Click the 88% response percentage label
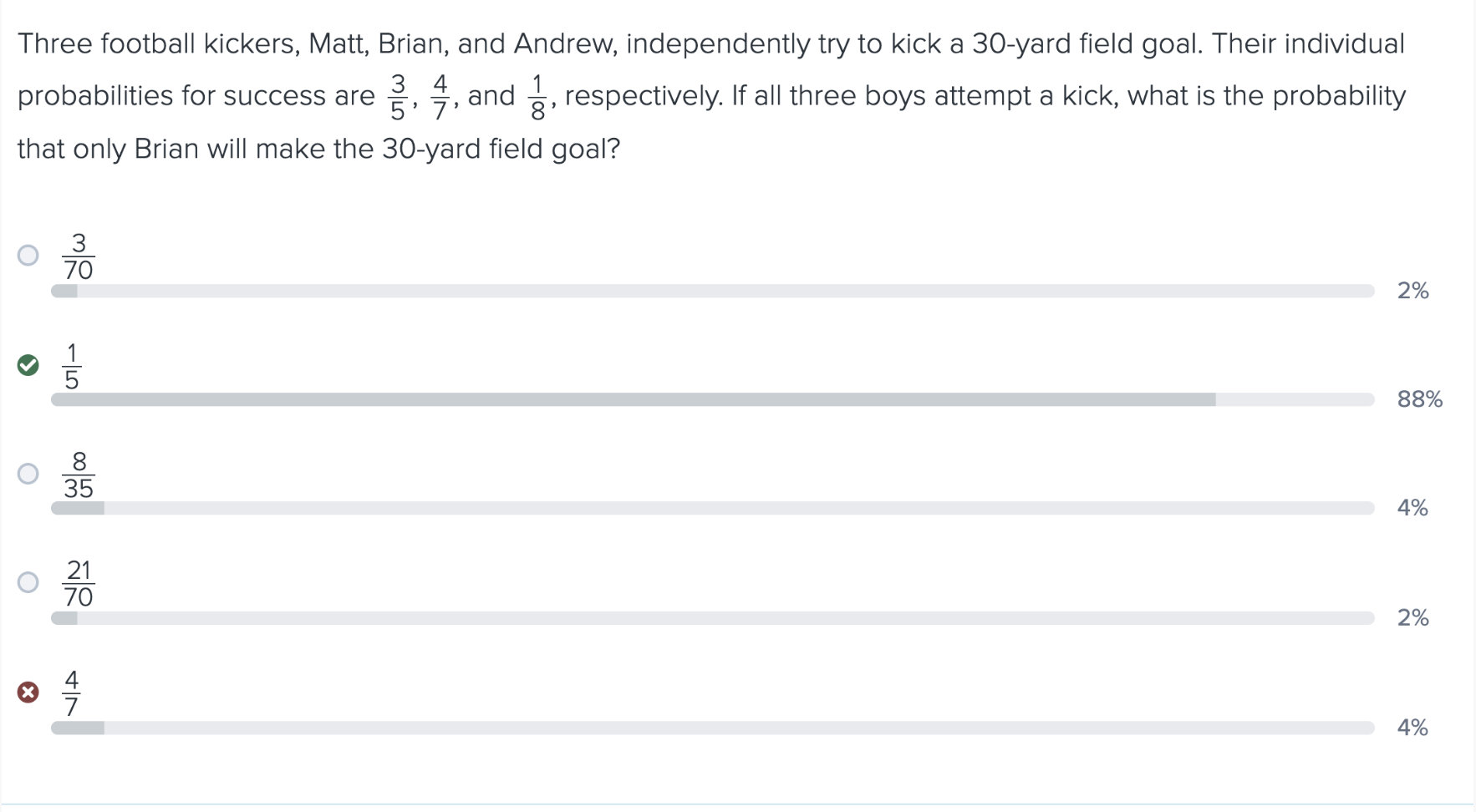The width and height of the screenshot is (1476, 812). pyautogui.click(x=1419, y=399)
